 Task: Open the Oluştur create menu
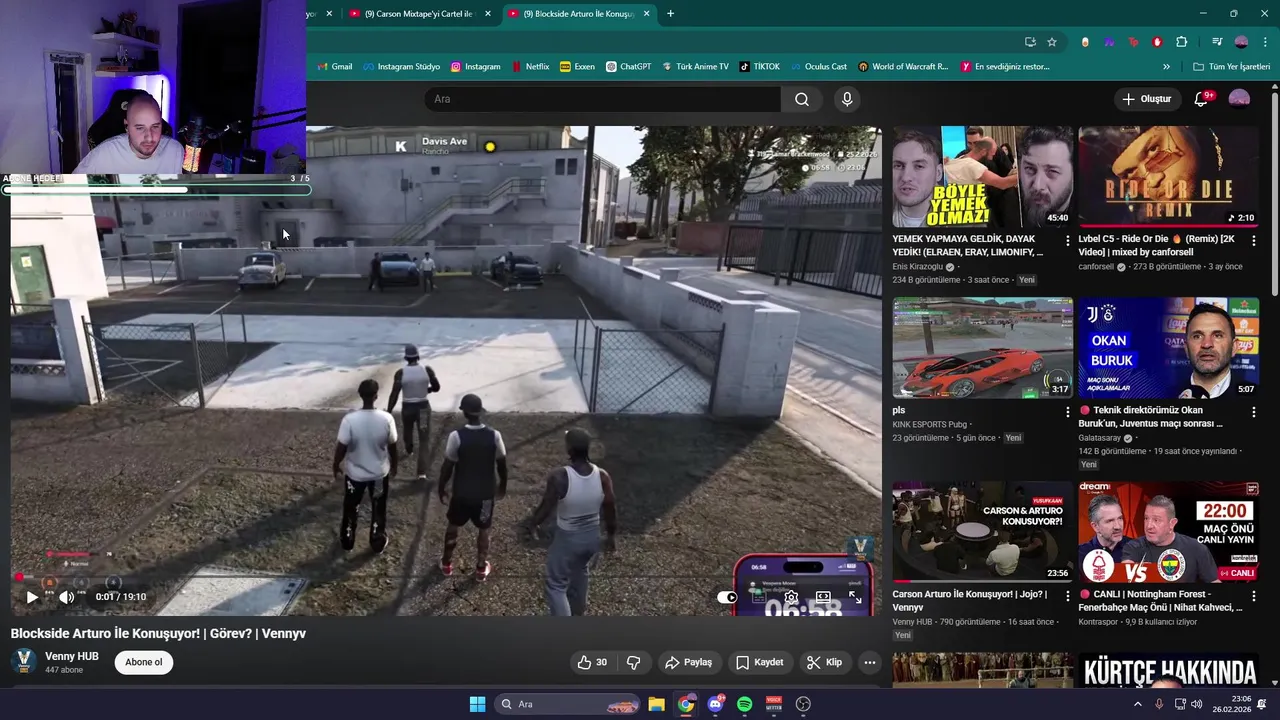click(1146, 99)
